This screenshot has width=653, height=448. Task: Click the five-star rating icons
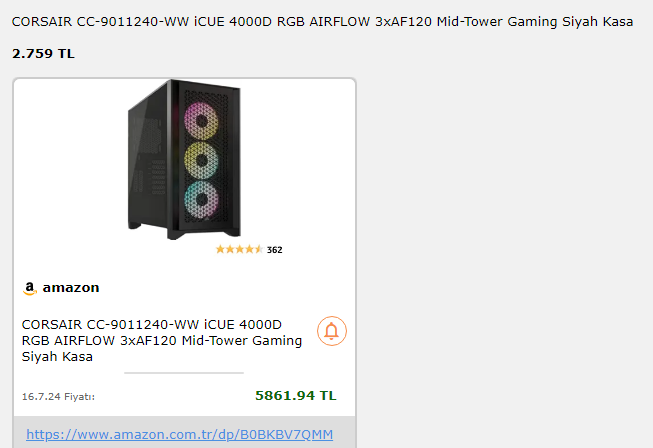(239, 249)
